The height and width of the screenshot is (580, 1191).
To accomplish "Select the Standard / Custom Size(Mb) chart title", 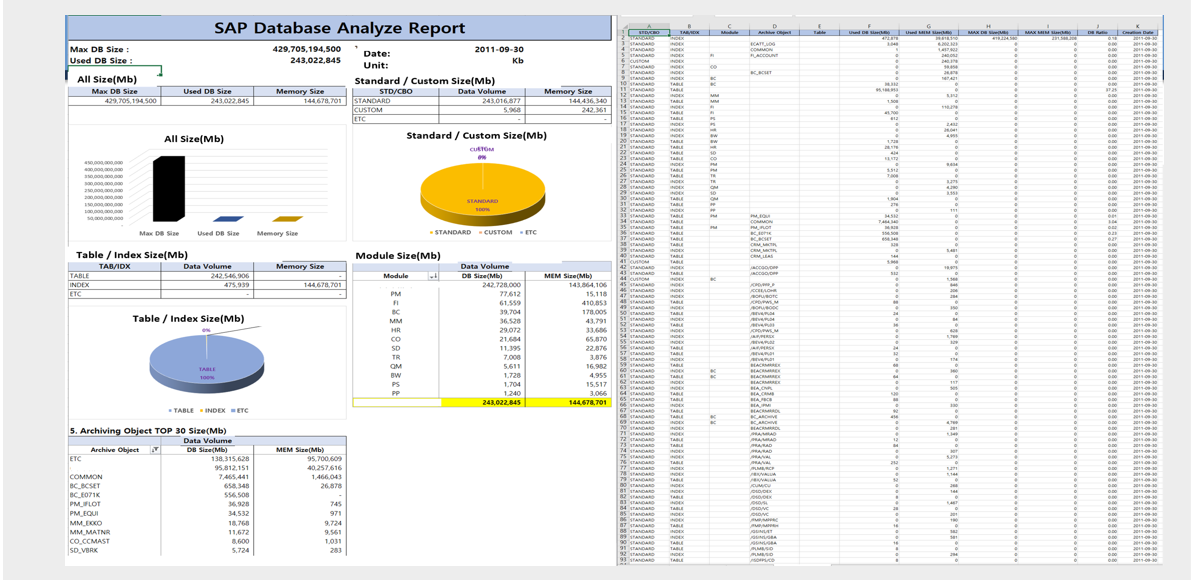I will click(x=476, y=136).
